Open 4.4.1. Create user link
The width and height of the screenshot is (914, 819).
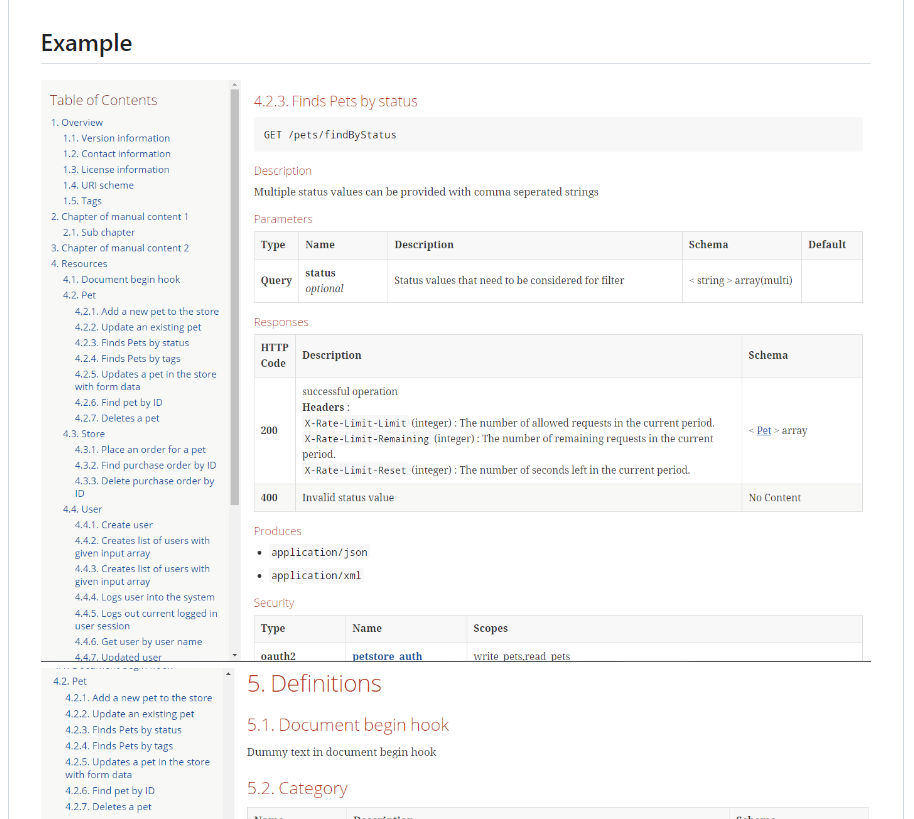pyautogui.click(x=113, y=525)
